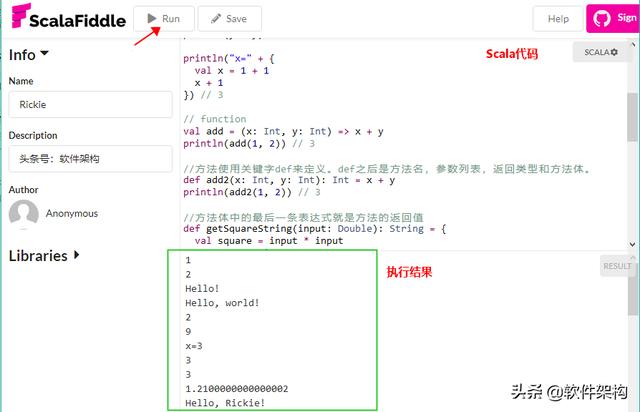
Task: Click the ScalaFiddle logo
Action: click(x=69, y=17)
